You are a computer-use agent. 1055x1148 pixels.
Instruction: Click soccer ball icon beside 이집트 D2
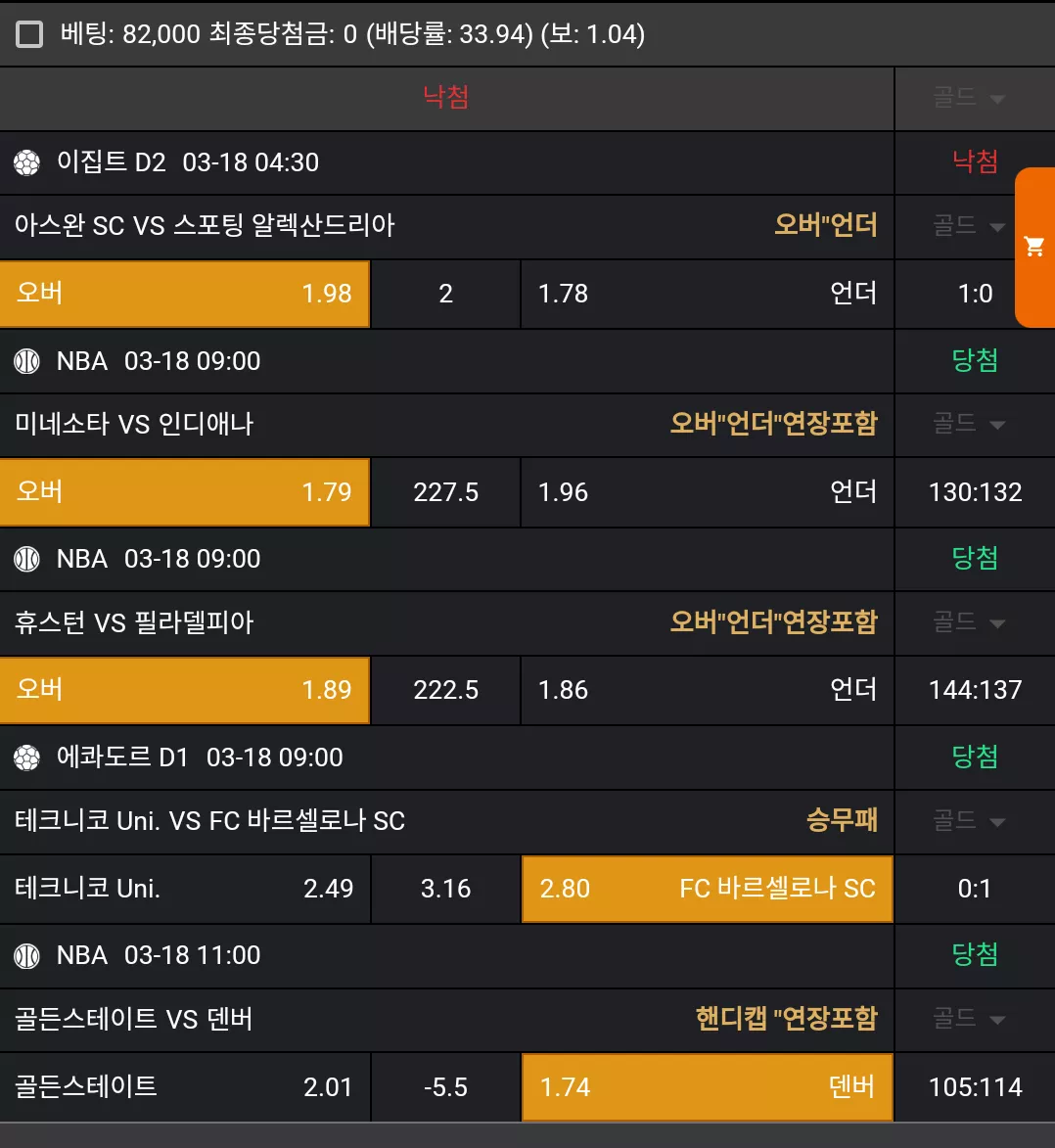27,162
